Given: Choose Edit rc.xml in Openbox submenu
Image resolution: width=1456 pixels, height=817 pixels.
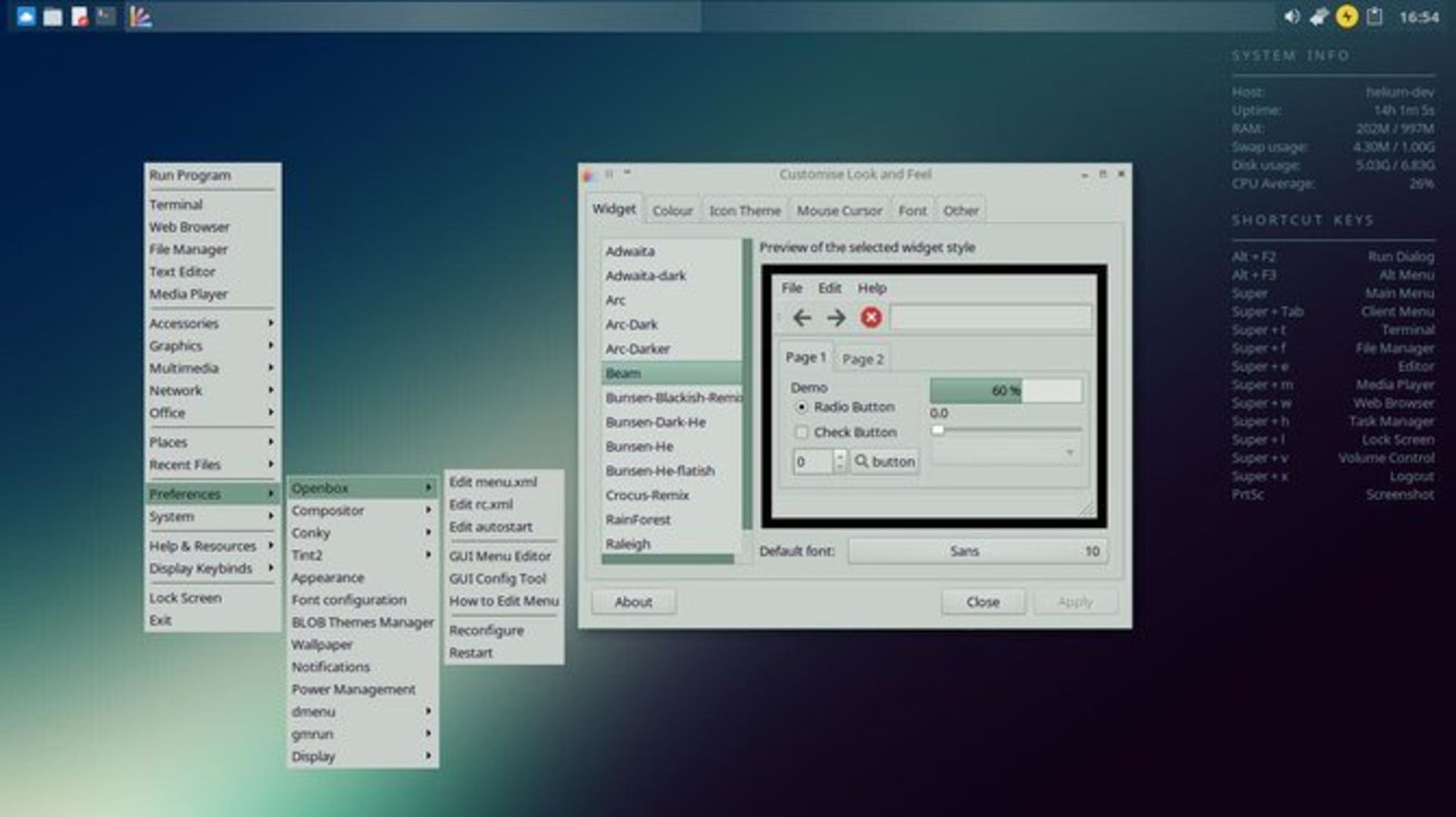Looking at the screenshot, I should click(x=504, y=504).
